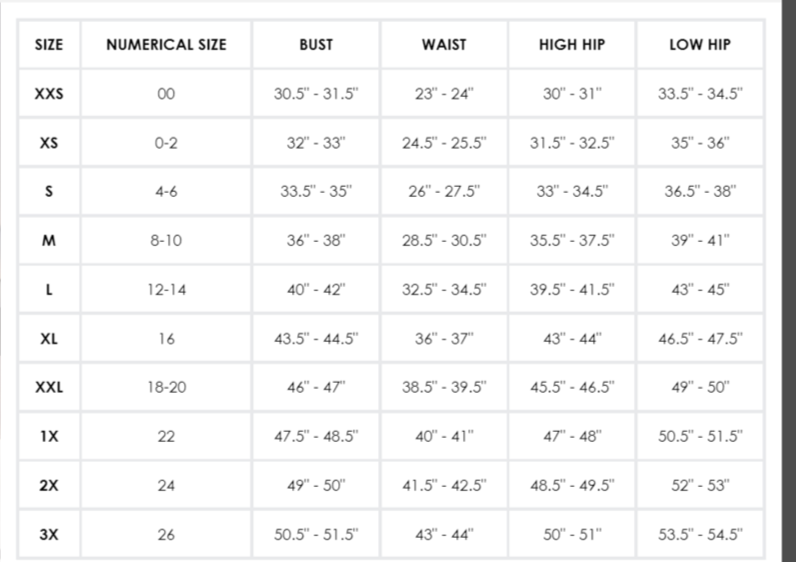The image size is (796, 562).
Task: Click the SIZE column header
Action: click(49, 45)
